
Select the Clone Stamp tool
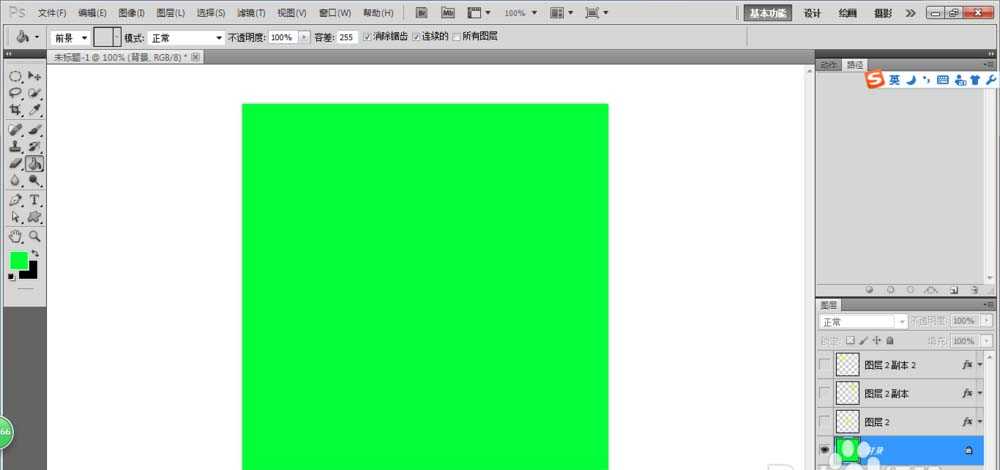16,146
